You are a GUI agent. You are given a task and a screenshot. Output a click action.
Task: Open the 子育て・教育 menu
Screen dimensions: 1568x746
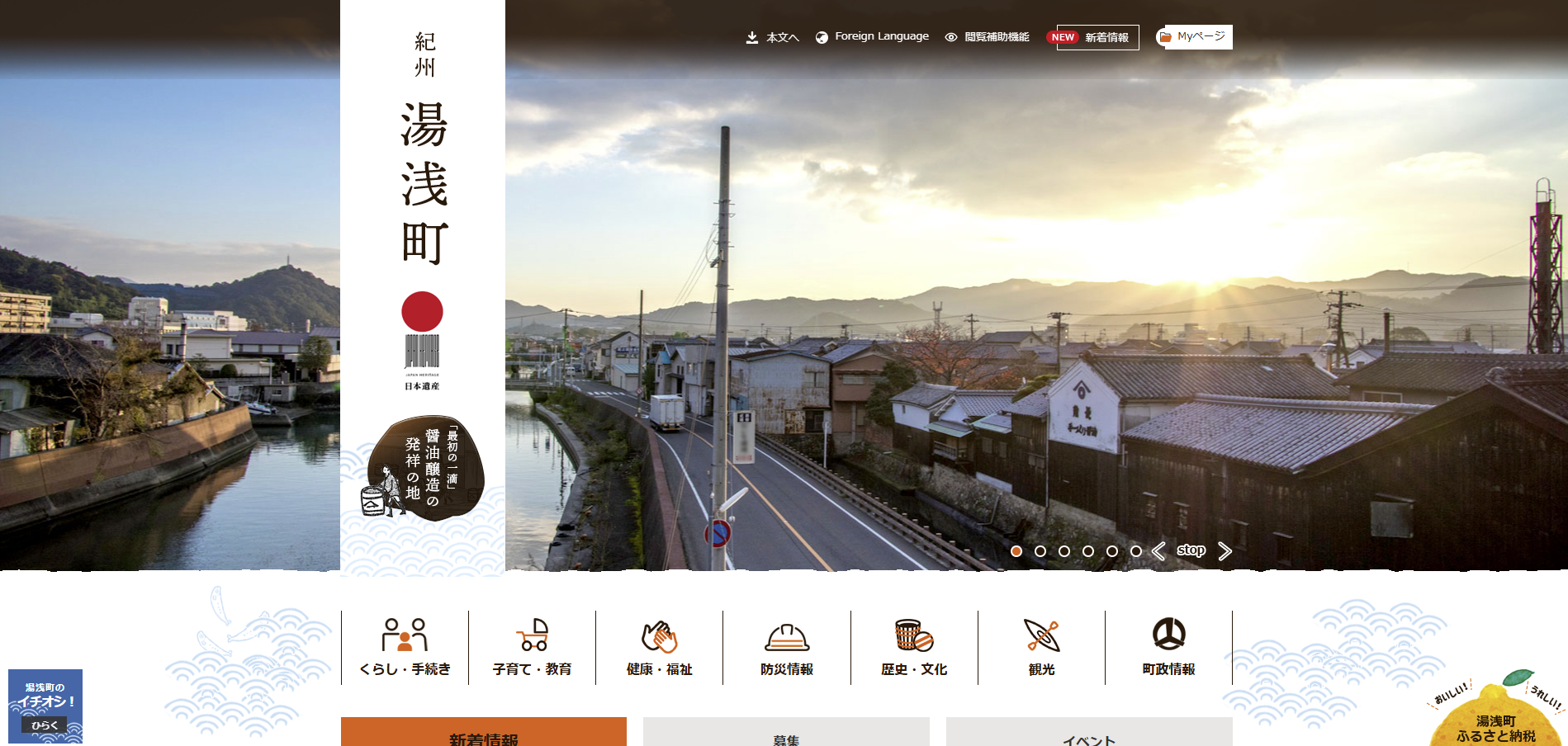point(533,648)
